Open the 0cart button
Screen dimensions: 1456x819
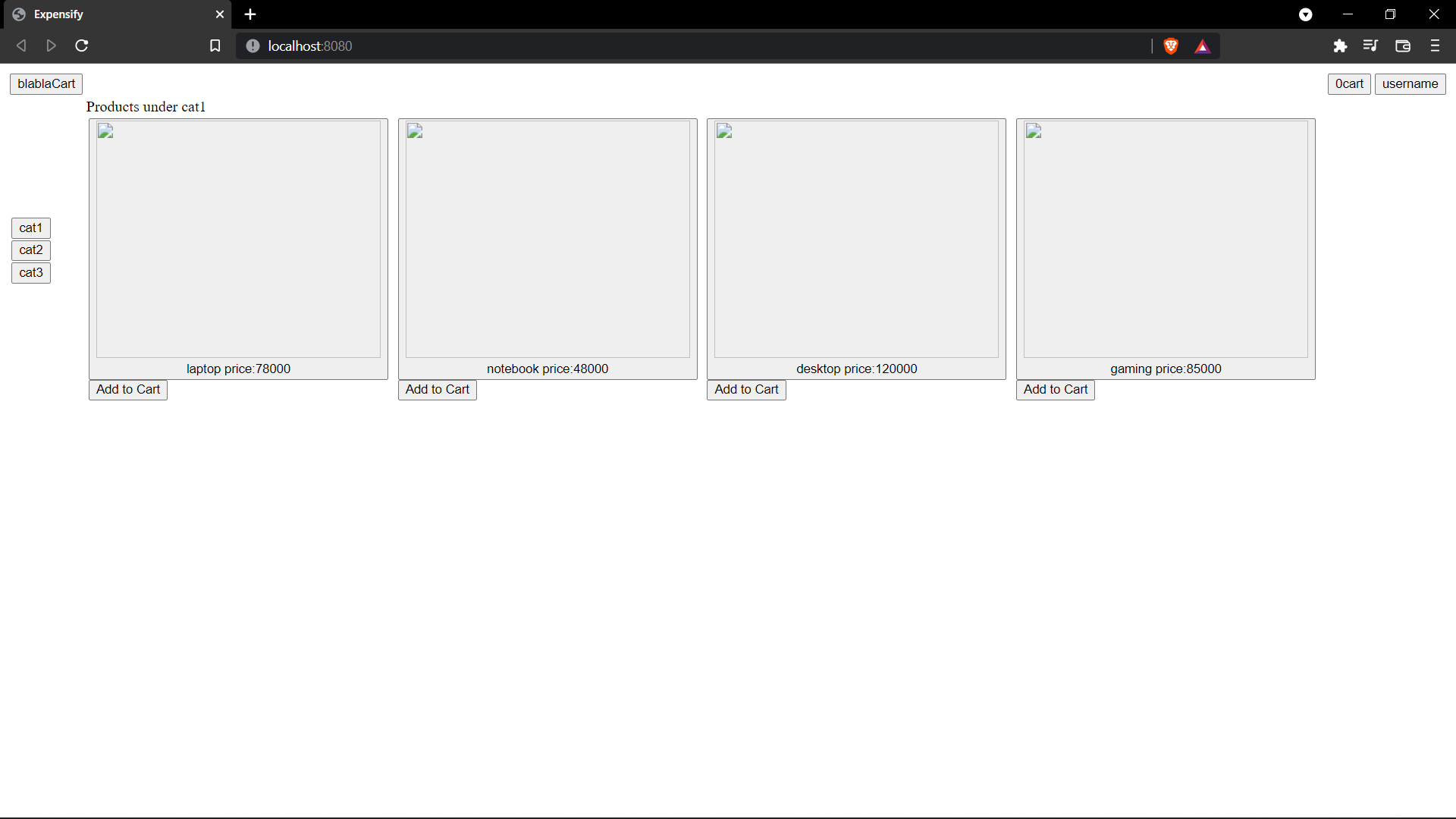tap(1349, 84)
